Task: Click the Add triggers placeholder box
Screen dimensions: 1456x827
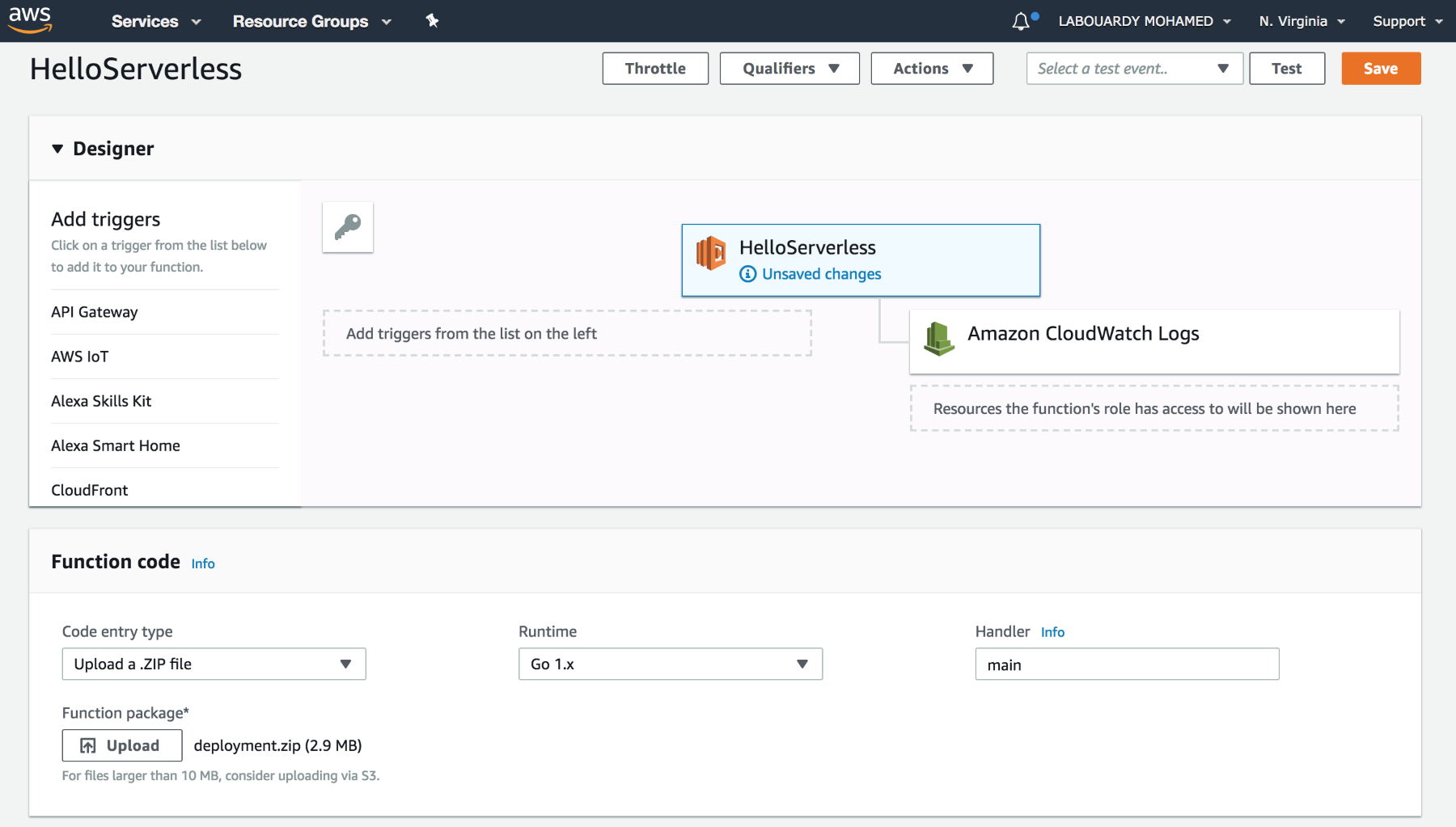Action: click(567, 333)
